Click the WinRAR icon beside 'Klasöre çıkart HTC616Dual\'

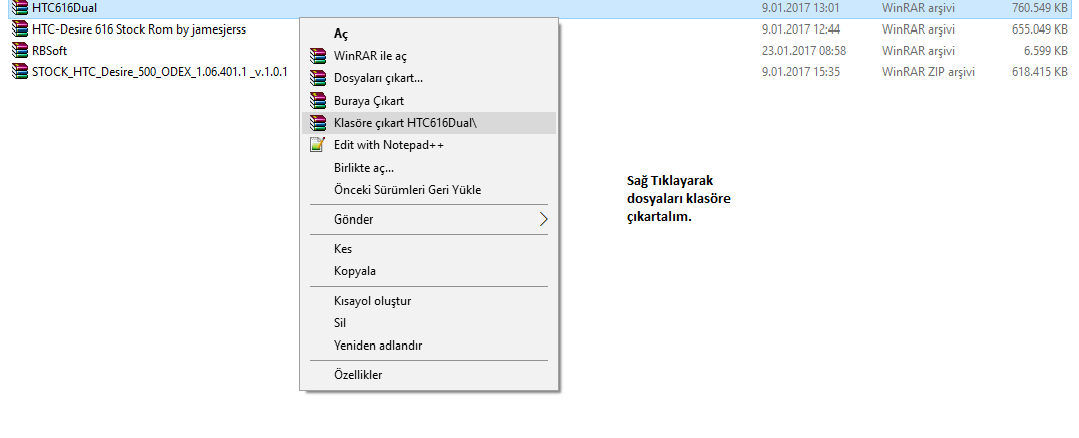coord(317,123)
